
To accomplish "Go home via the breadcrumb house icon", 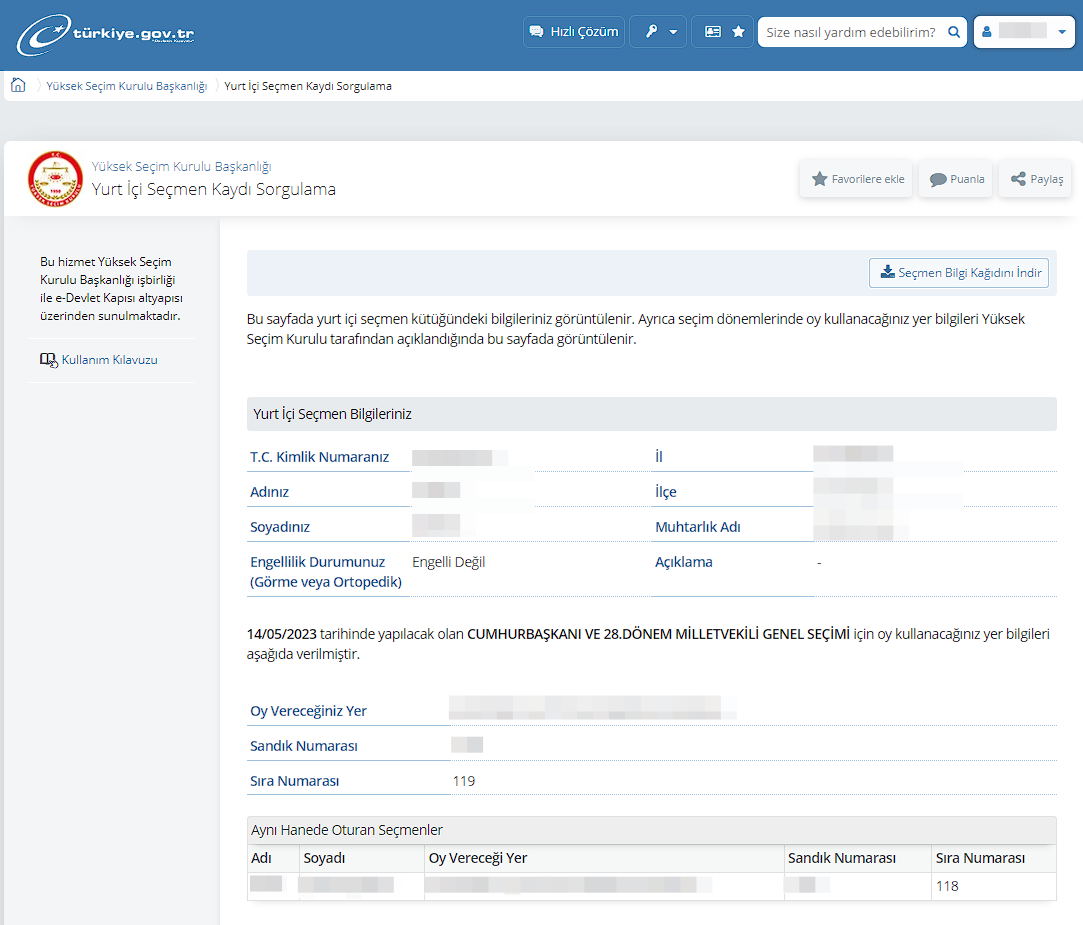I will pyautogui.click(x=18, y=86).
